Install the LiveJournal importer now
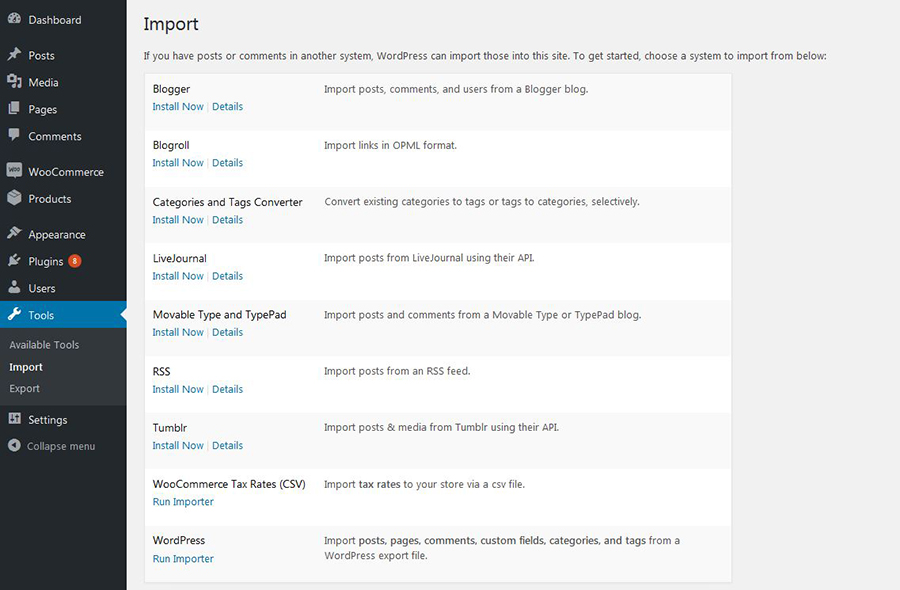 [178, 275]
